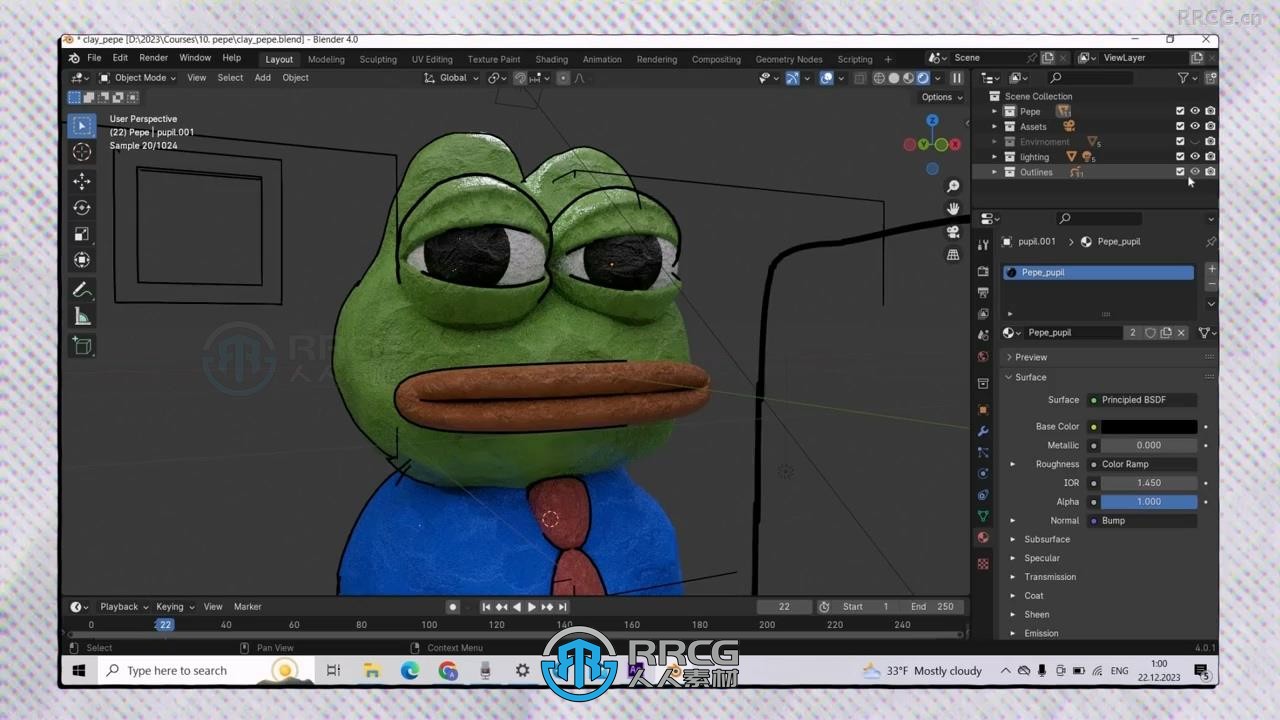Activate the Transform tool
Viewport: 1280px width, 720px height.
pyautogui.click(x=82, y=261)
